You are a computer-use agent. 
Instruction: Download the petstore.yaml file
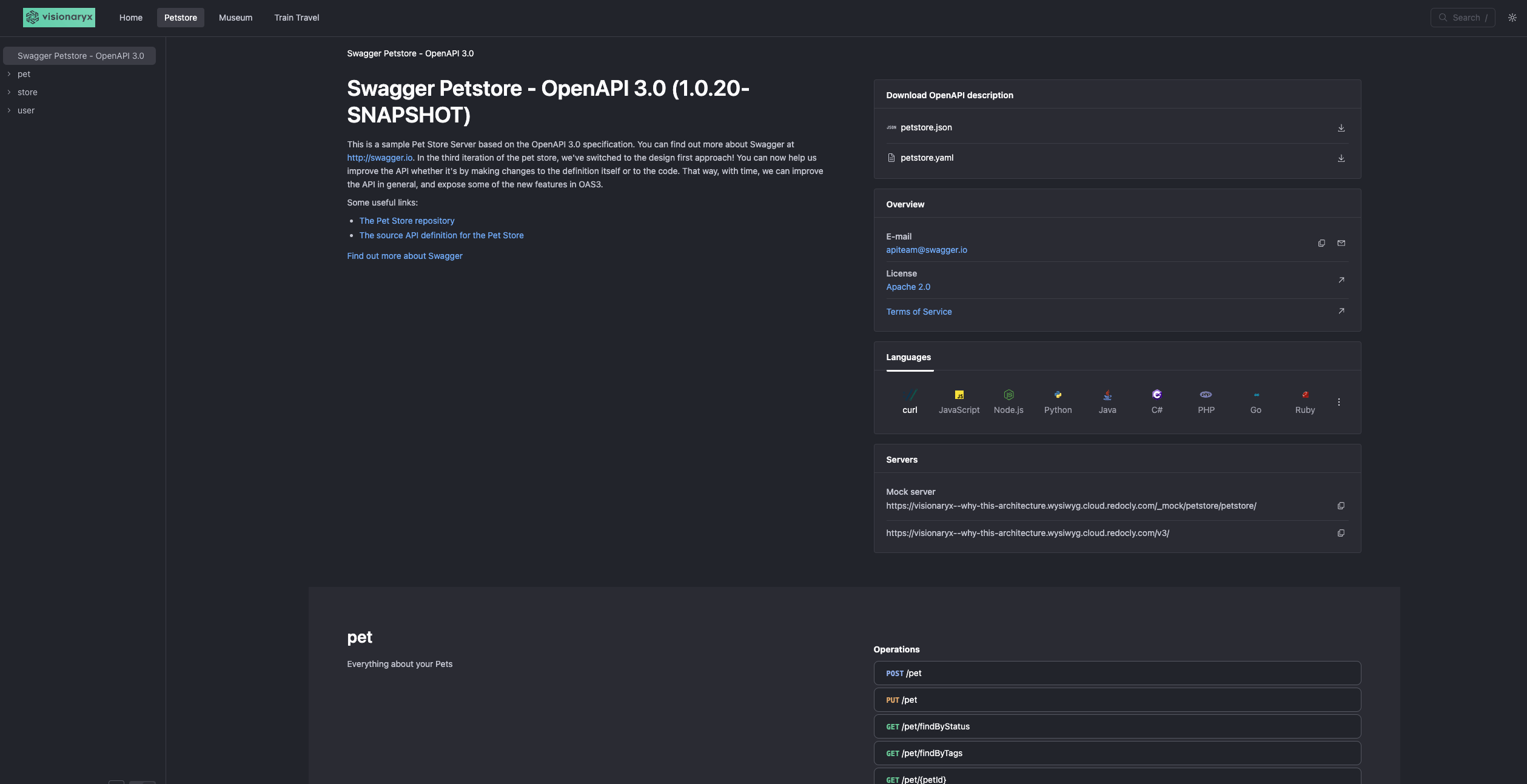tap(1341, 158)
